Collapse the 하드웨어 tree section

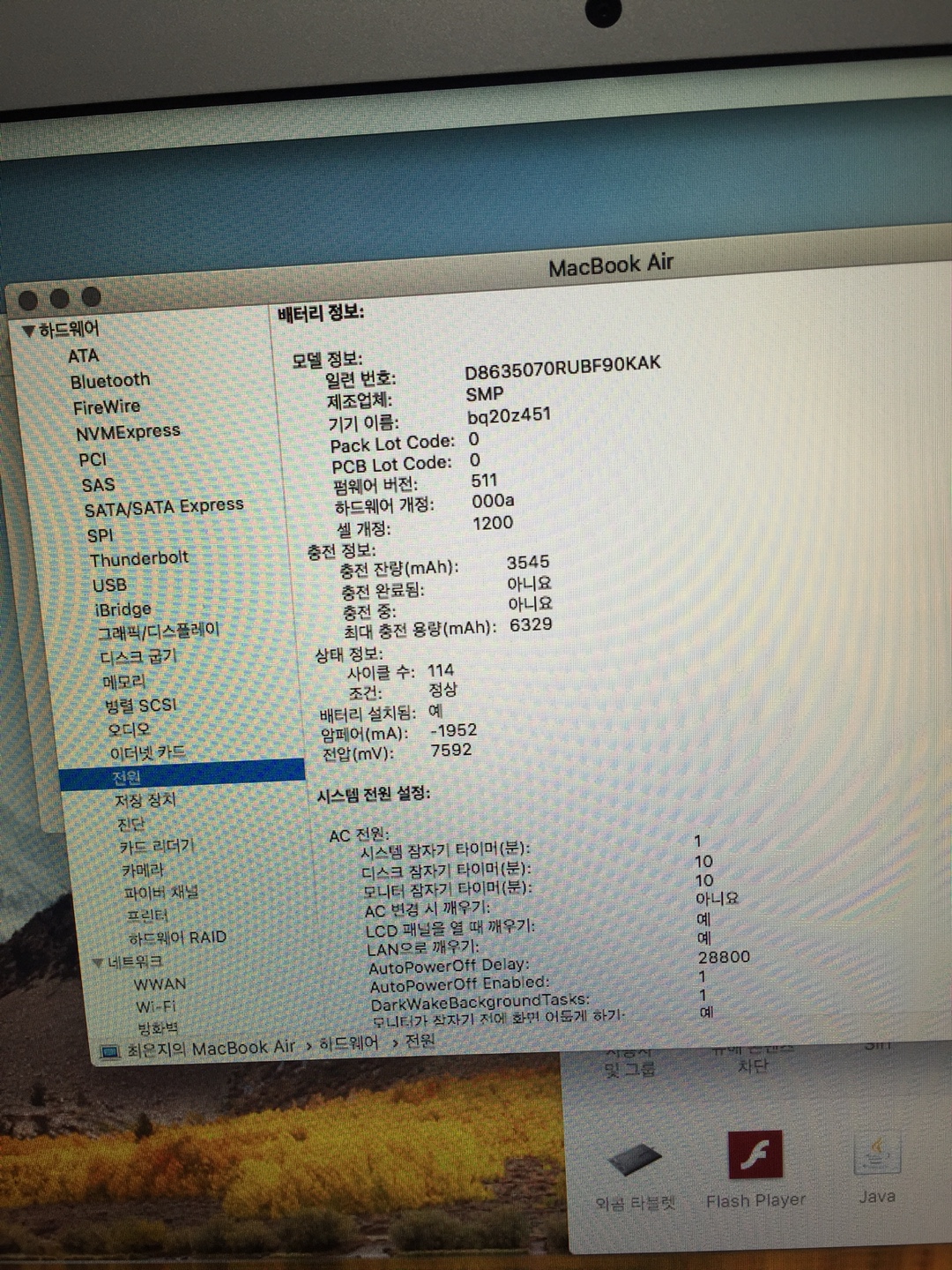click(29, 331)
